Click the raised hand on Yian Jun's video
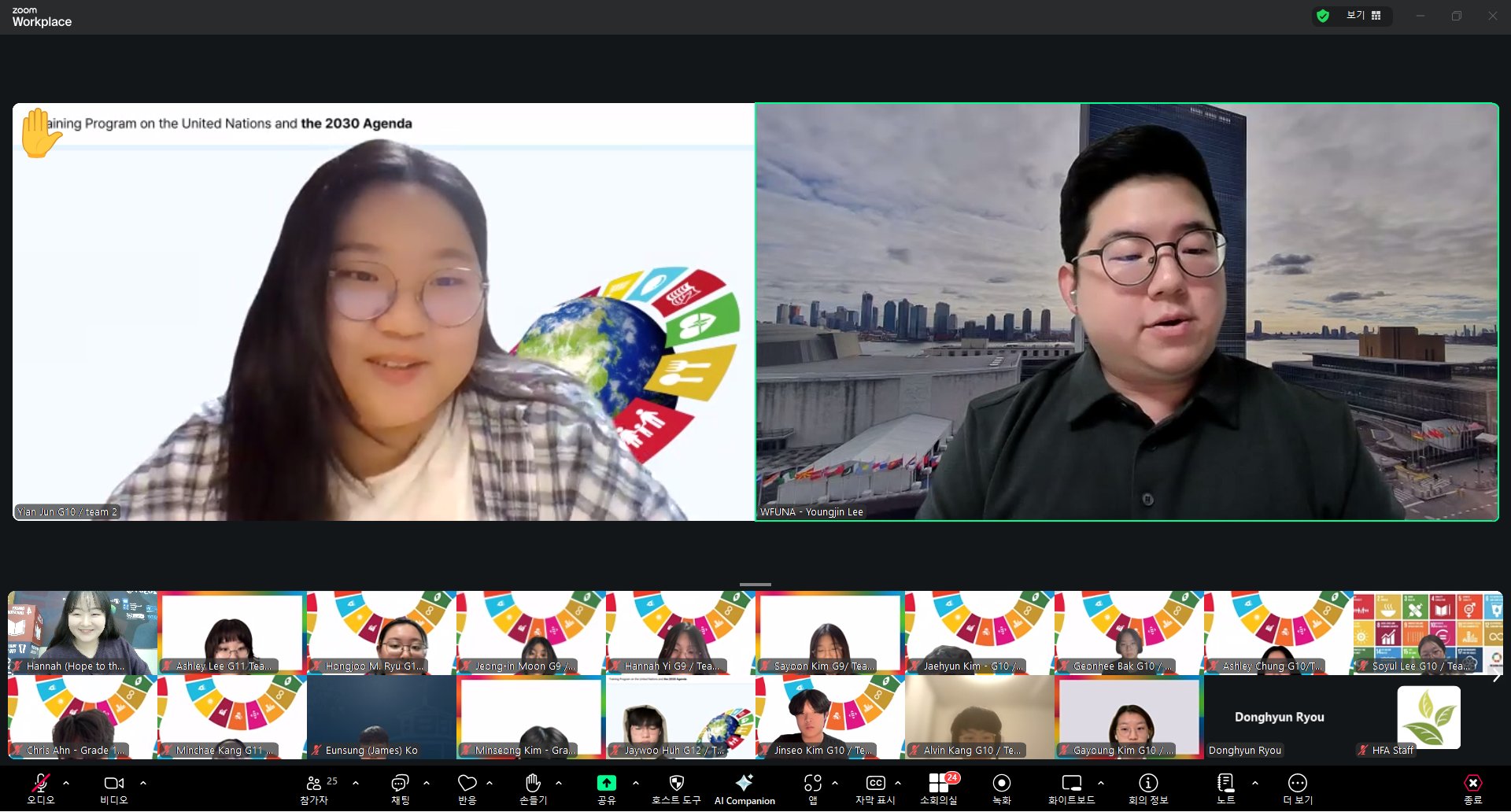 pos(40,133)
